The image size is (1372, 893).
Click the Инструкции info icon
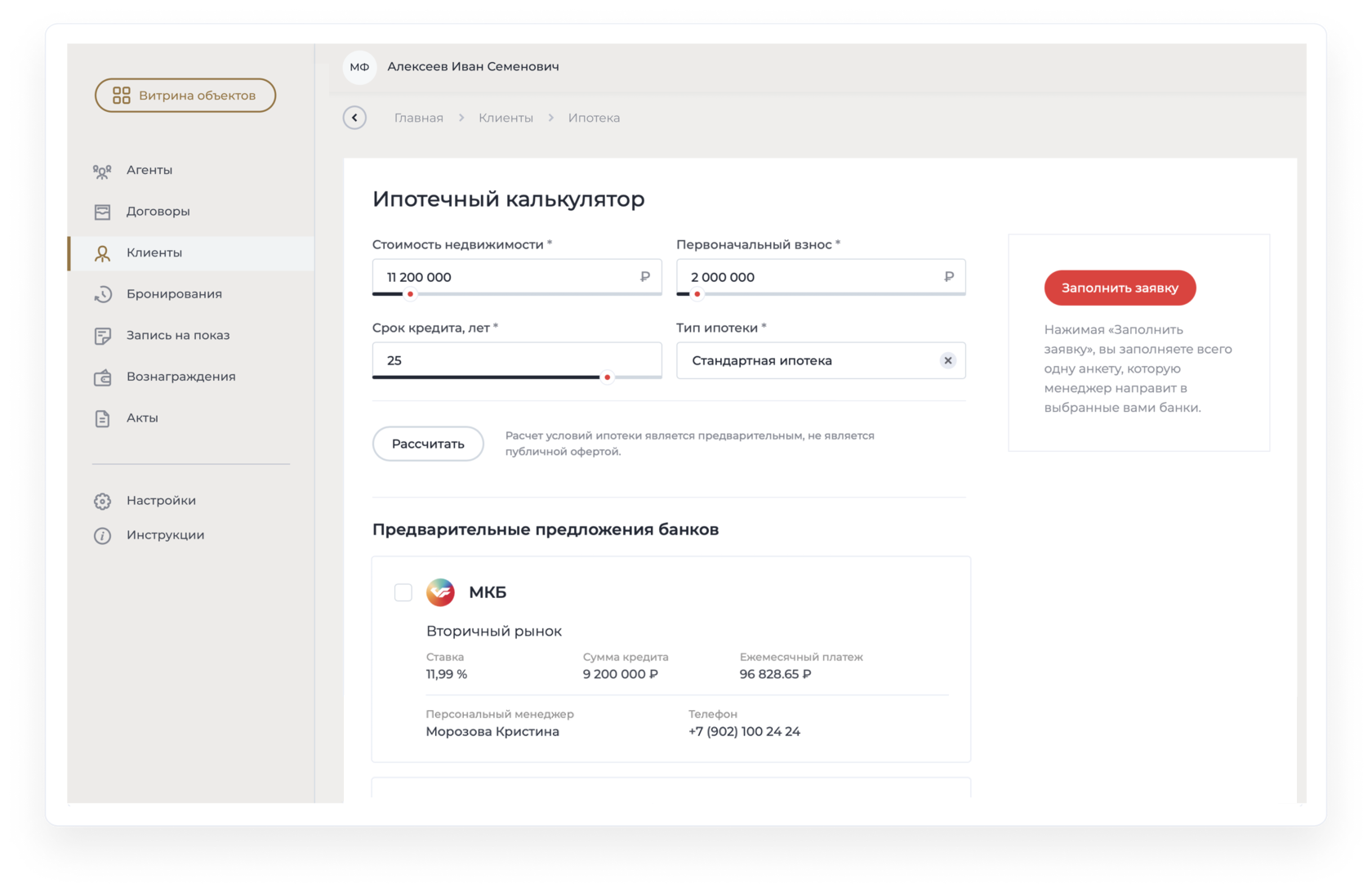(x=102, y=535)
